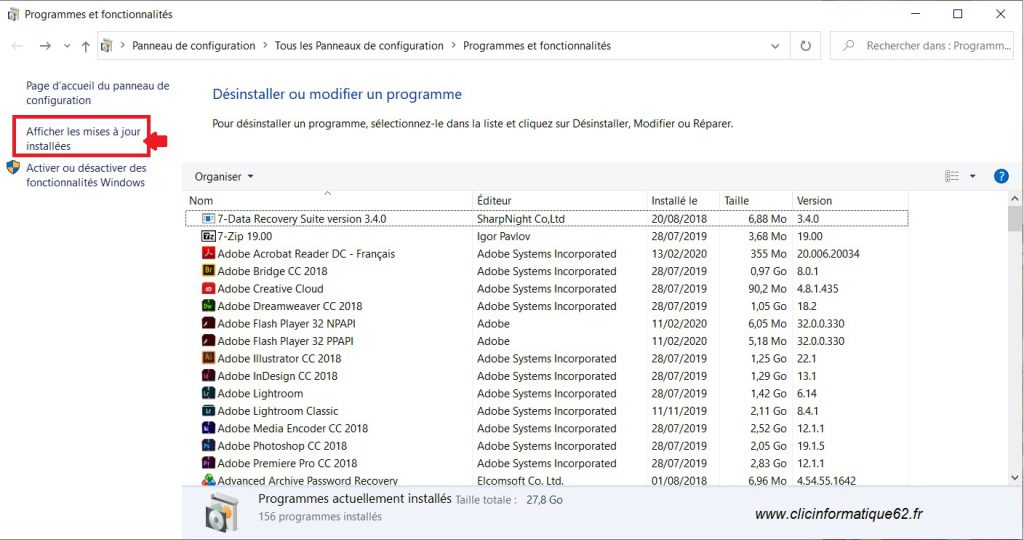Click the 2,83 Go size cell
1024x540 pixels.
[768, 463]
